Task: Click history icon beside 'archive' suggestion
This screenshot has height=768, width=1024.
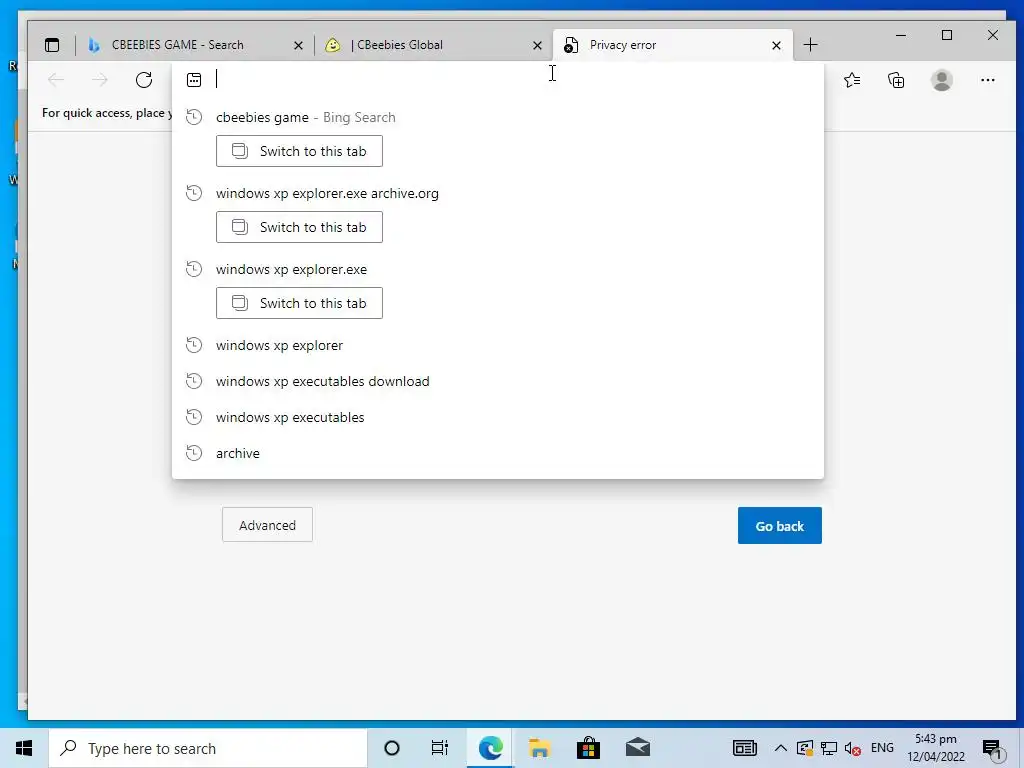Action: point(194,453)
